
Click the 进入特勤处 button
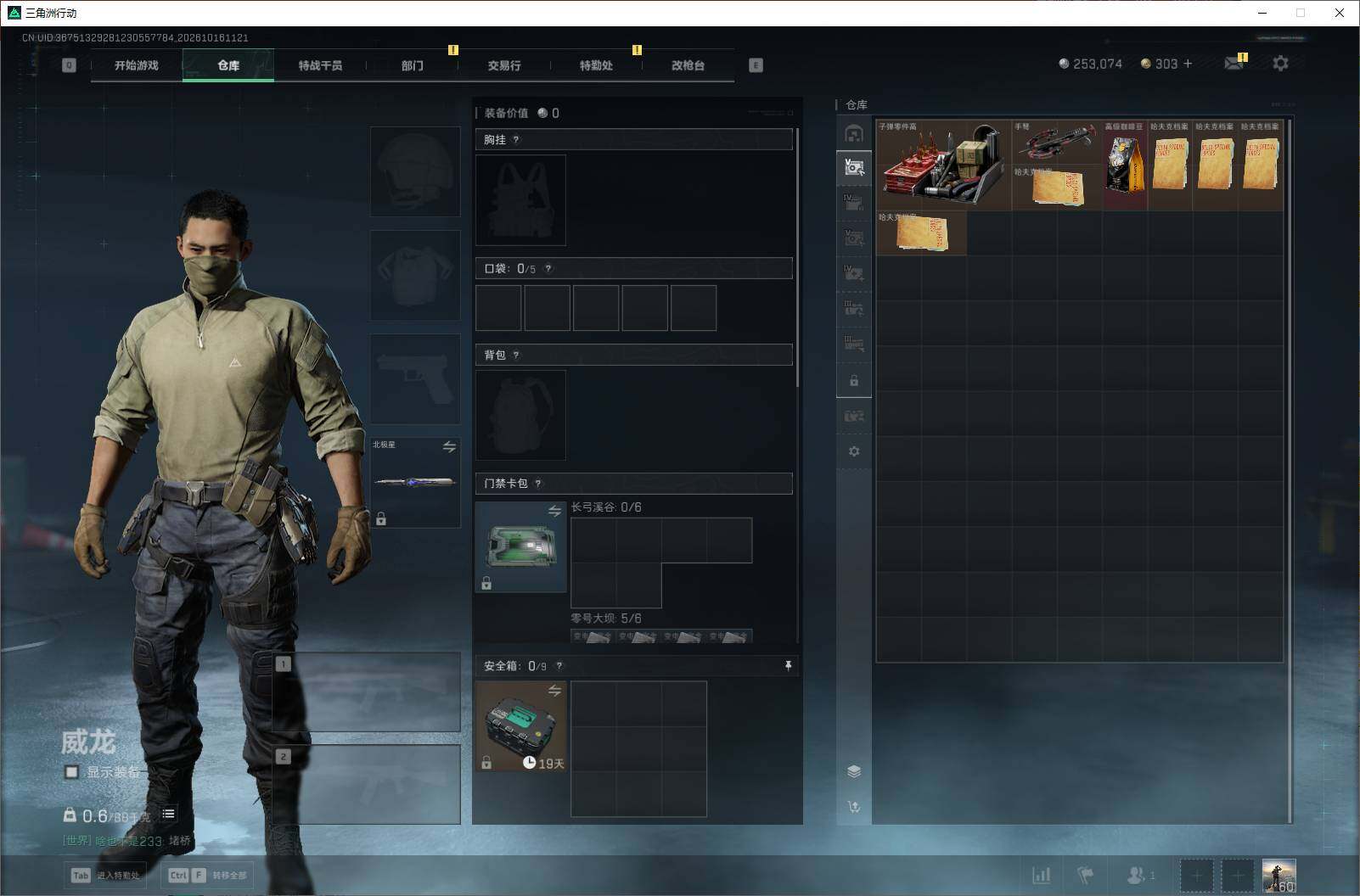105,875
